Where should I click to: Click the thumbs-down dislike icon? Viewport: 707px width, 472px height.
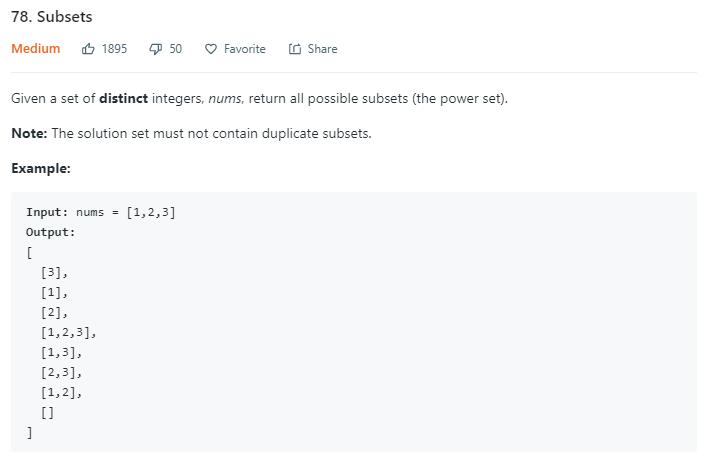tap(155, 49)
